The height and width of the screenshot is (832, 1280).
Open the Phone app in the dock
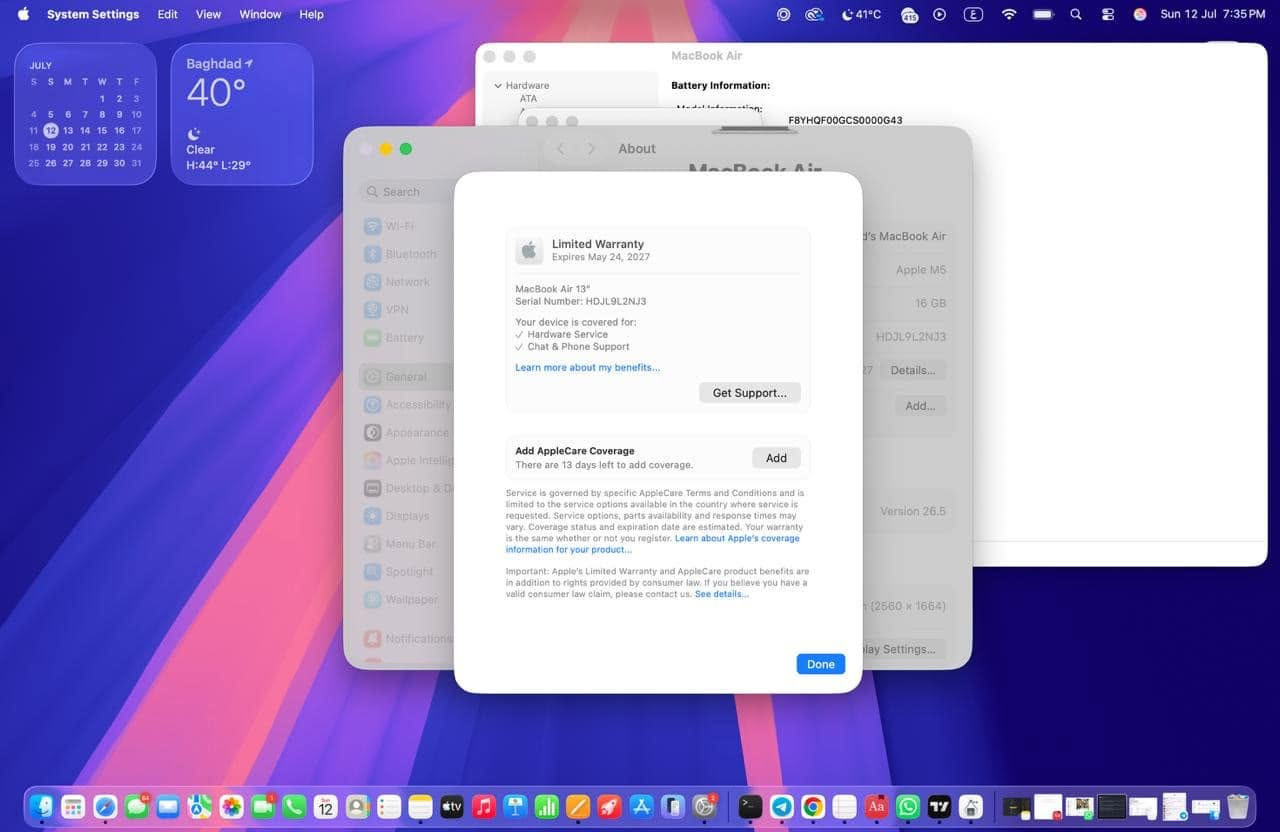click(294, 806)
